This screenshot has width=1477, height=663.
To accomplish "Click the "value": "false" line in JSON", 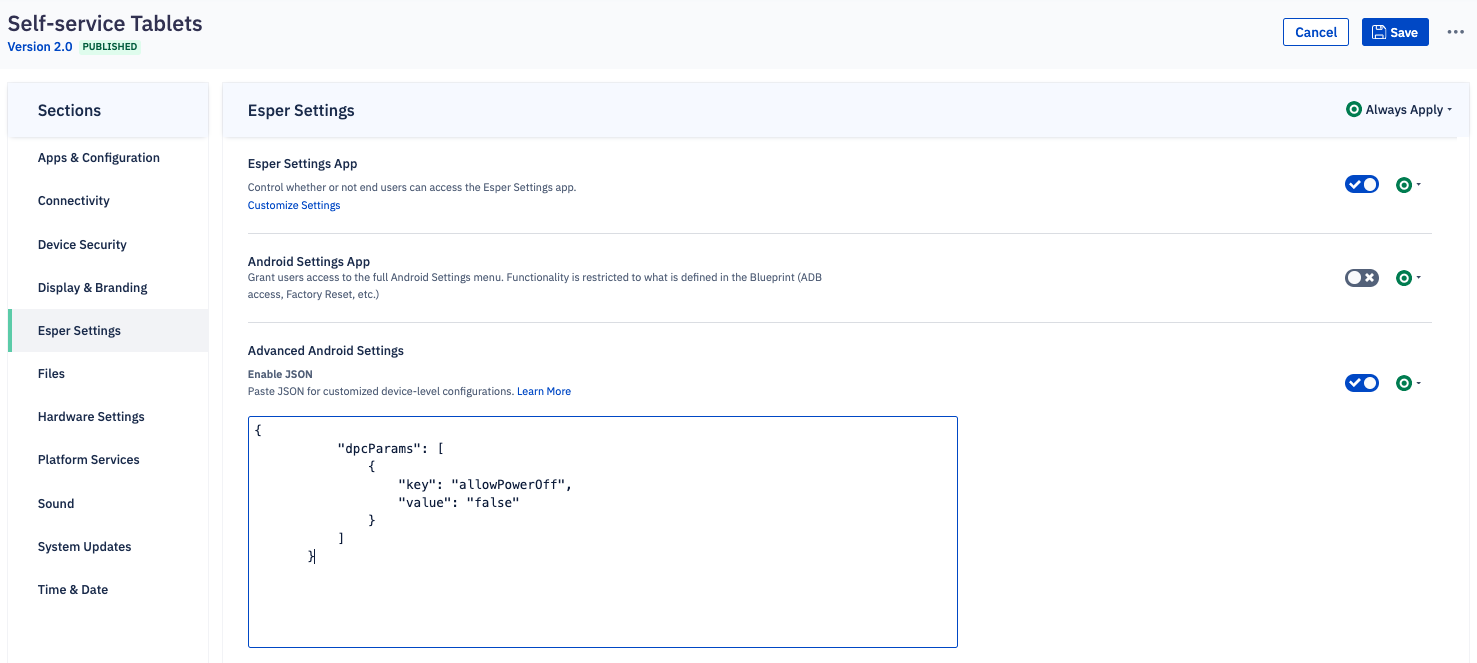I will [459, 503].
